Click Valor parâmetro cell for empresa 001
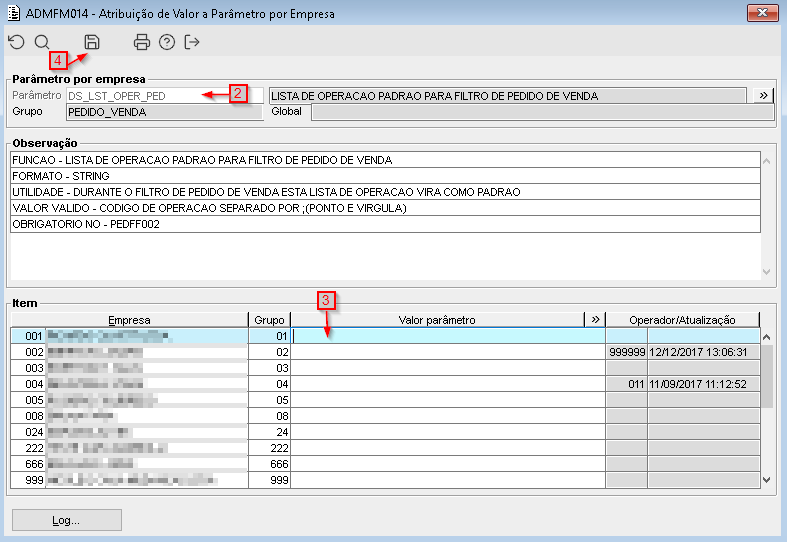787x542 pixels. [448, 336]
